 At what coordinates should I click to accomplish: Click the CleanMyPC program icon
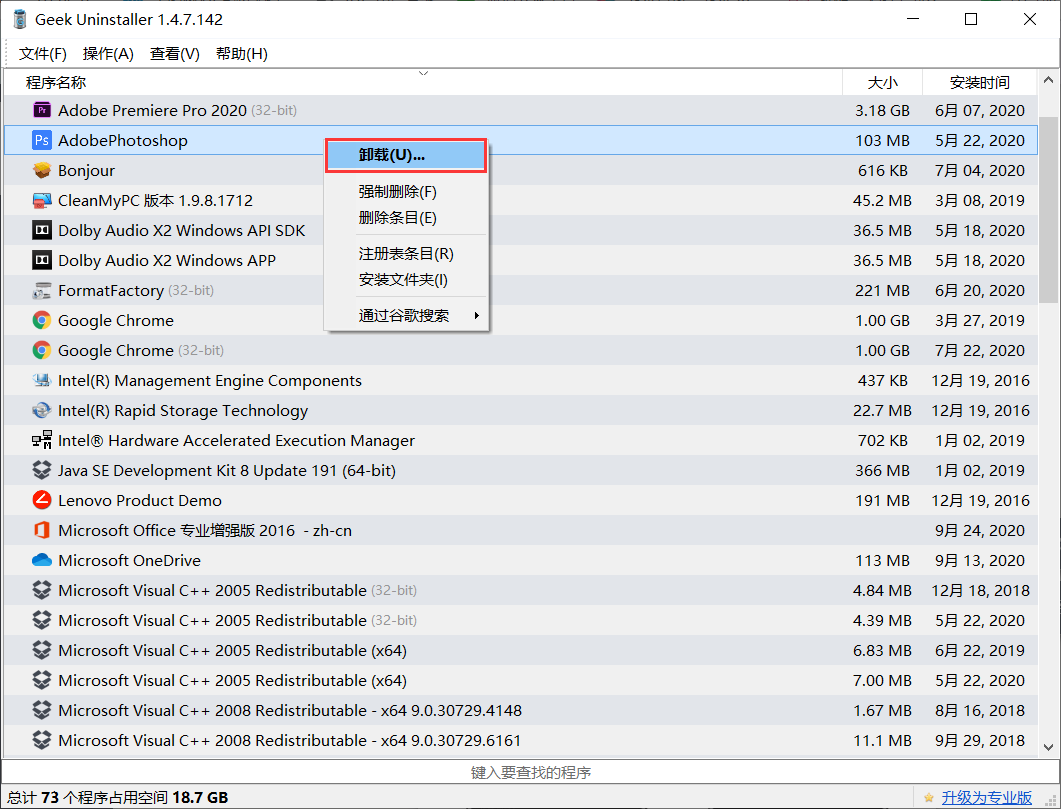42,200
